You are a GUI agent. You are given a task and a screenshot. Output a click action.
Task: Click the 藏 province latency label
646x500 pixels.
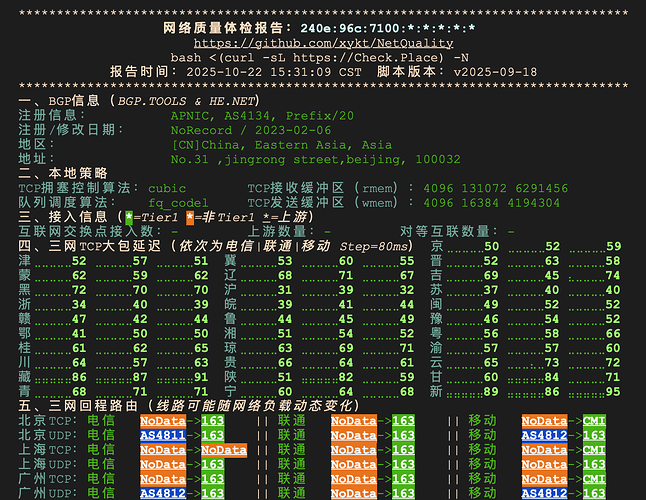click(24, 377)
